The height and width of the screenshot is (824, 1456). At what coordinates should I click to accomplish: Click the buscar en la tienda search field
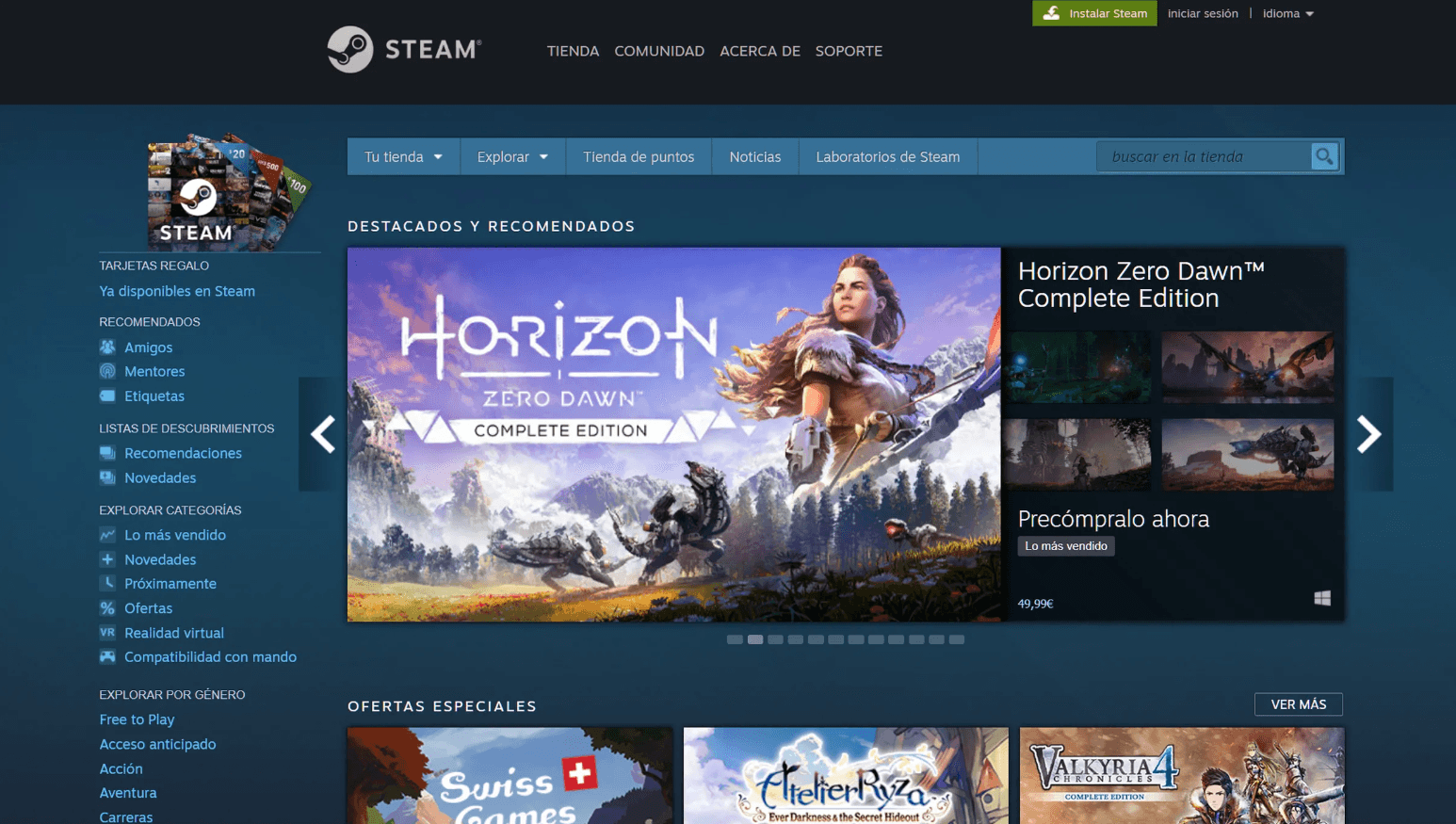1205,156
